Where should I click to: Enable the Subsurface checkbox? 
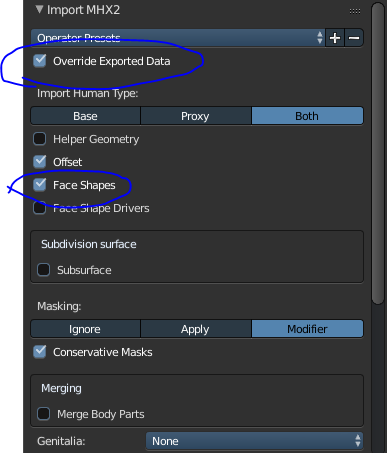(x=44, y=270)
